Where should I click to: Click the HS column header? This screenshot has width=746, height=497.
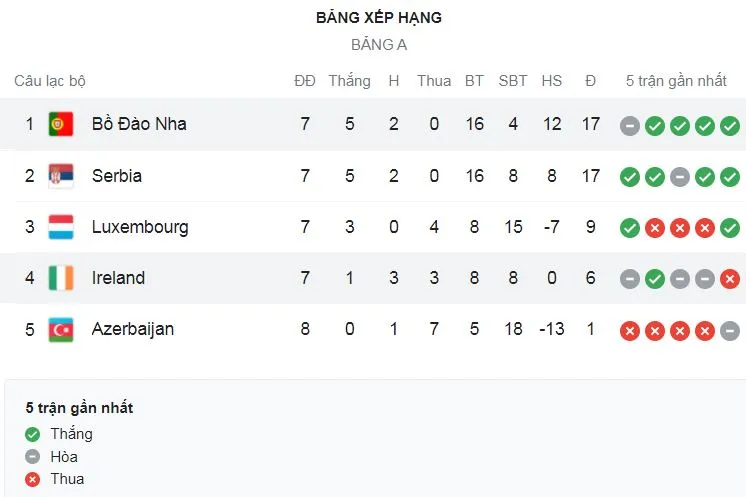(551, 81)
